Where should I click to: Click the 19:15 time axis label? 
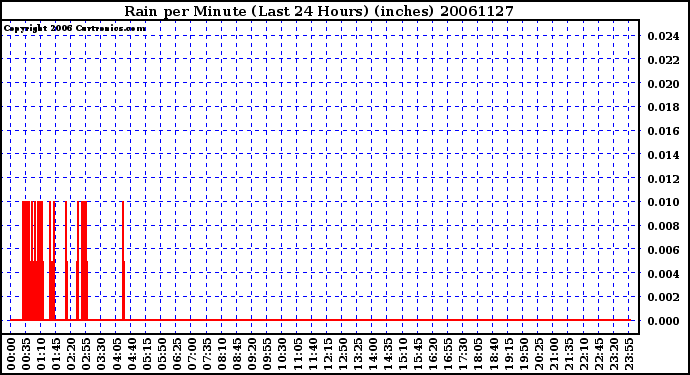[x=508, y=354]
